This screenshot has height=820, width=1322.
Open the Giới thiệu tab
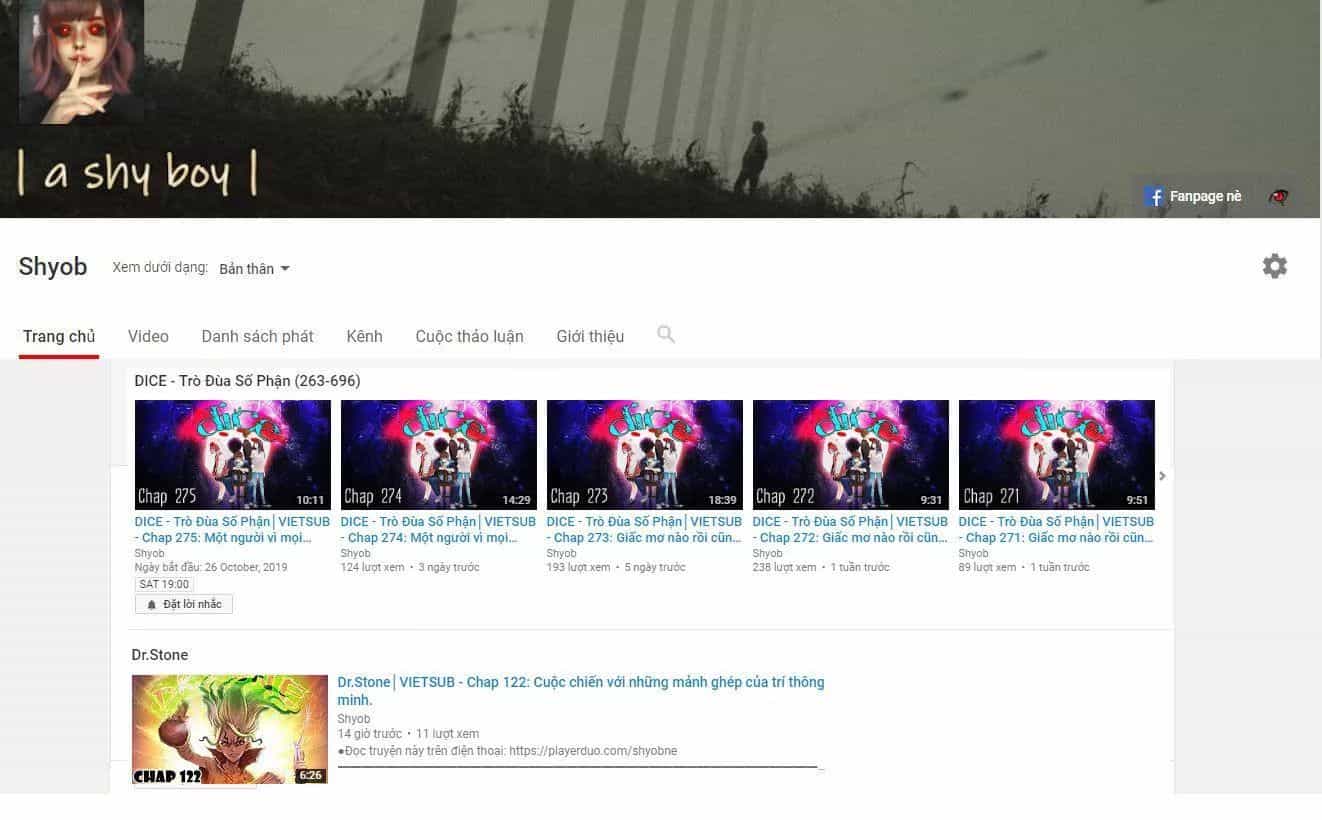(590, 336)
